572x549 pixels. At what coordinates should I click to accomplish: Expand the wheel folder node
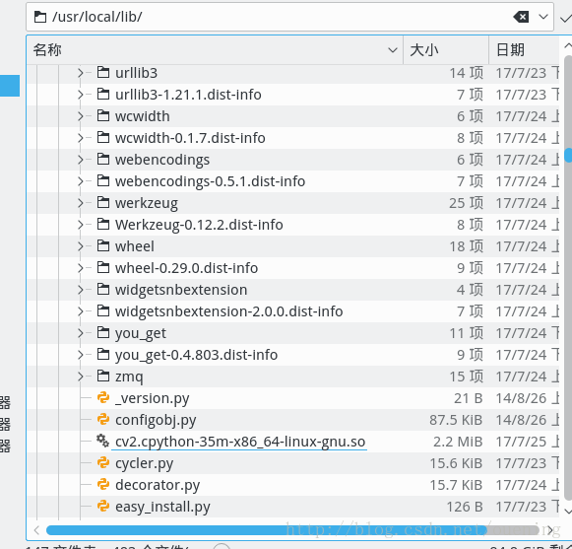point(81,246)
